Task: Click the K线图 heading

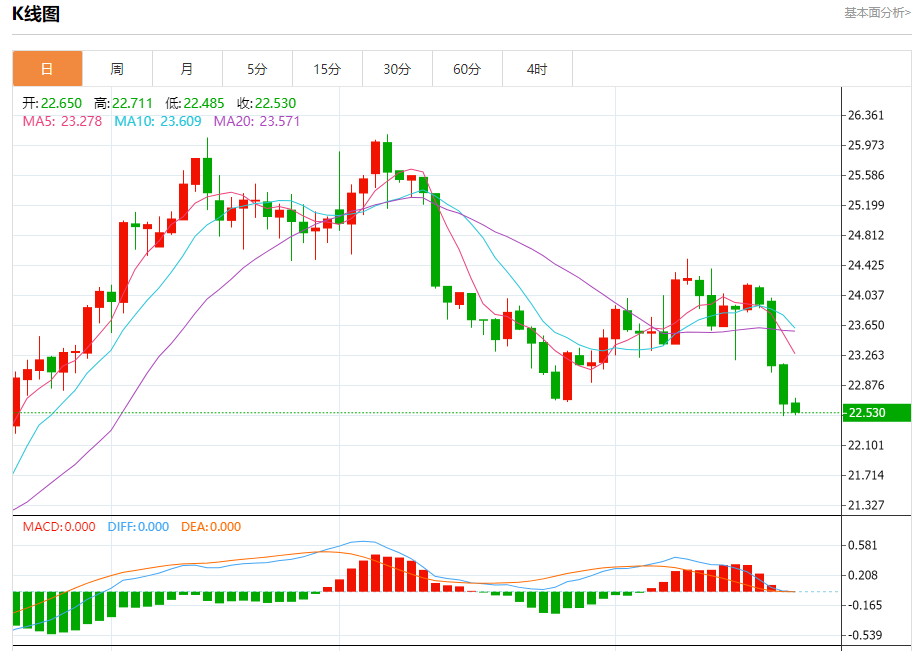Action: click(x=36, y=13)
